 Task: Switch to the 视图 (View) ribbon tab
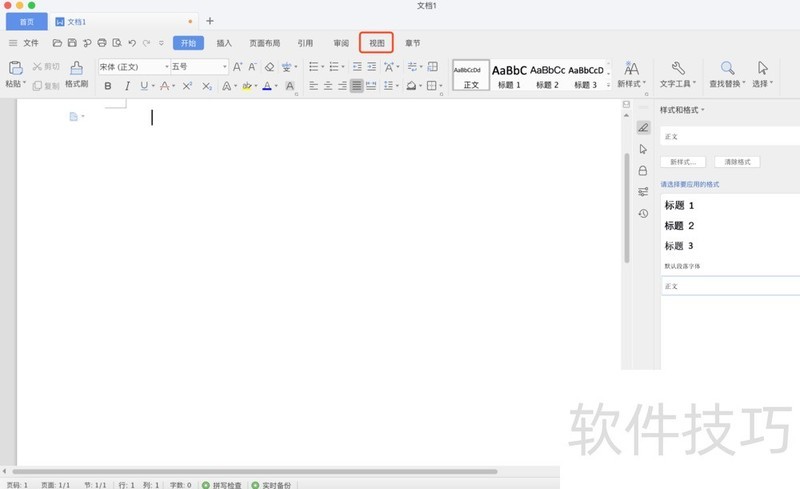(x=376, y=43)
